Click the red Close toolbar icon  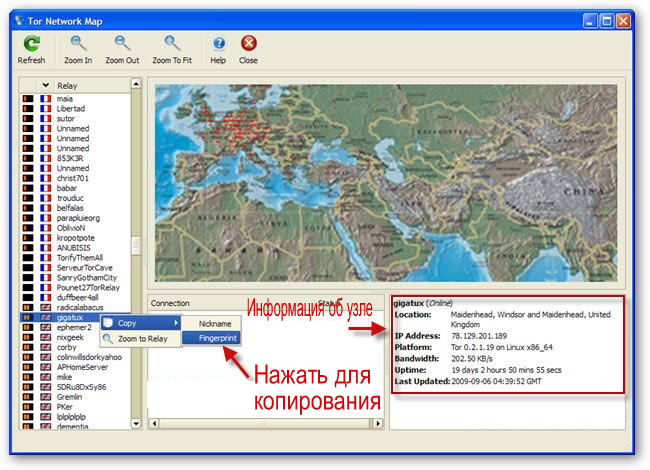(x=248, y=43)
